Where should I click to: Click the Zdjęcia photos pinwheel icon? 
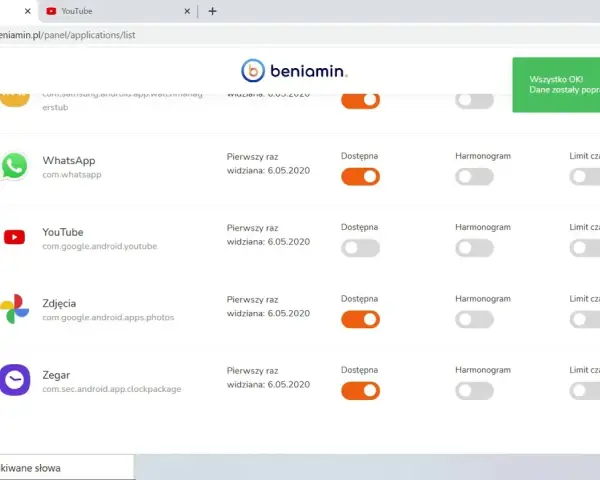pos(15,309)
